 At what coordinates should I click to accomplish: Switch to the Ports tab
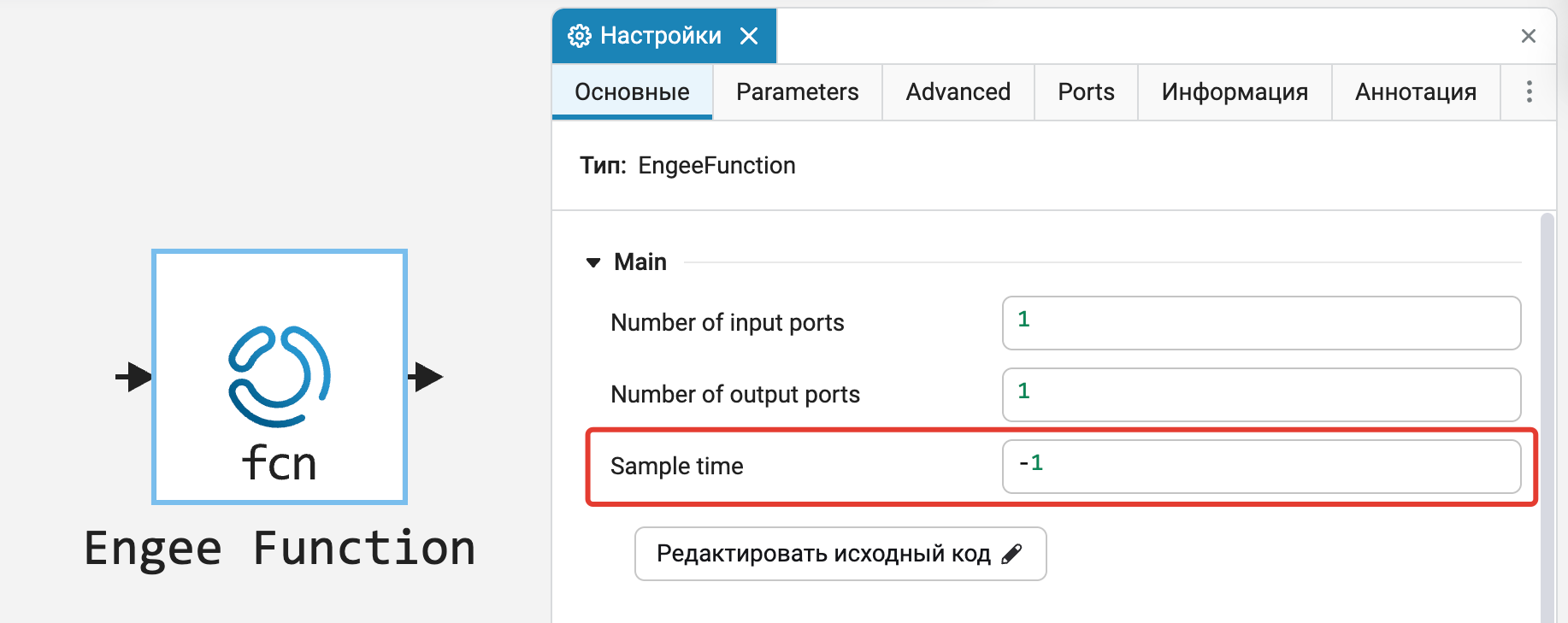tap(1086, 91)
